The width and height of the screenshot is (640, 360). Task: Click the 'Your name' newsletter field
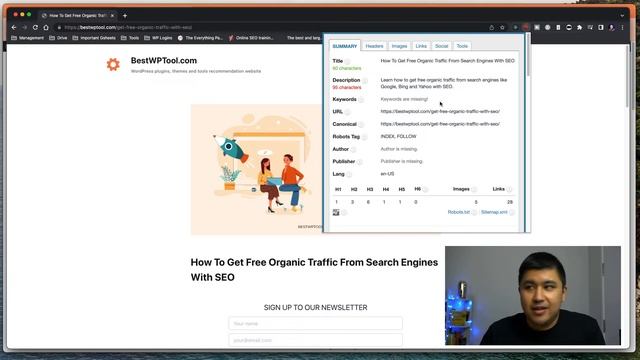[316, 323]
